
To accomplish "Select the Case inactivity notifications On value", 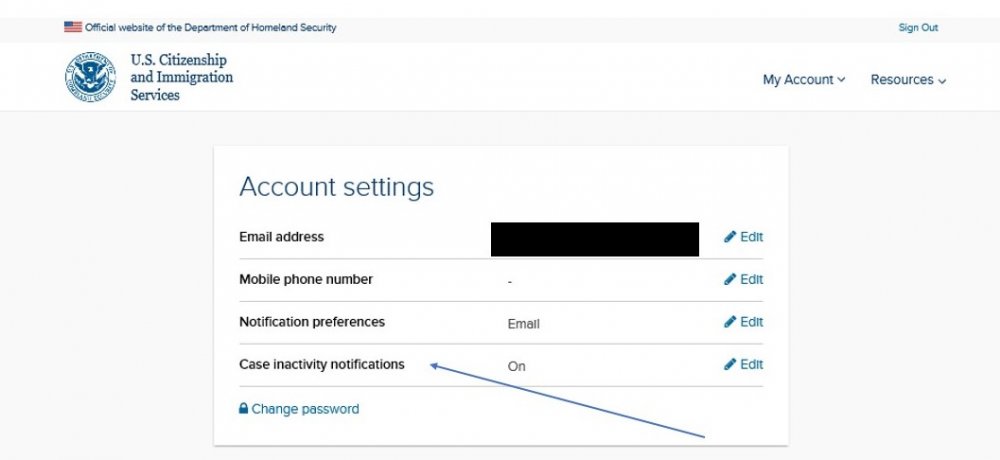I will [516, 366].
